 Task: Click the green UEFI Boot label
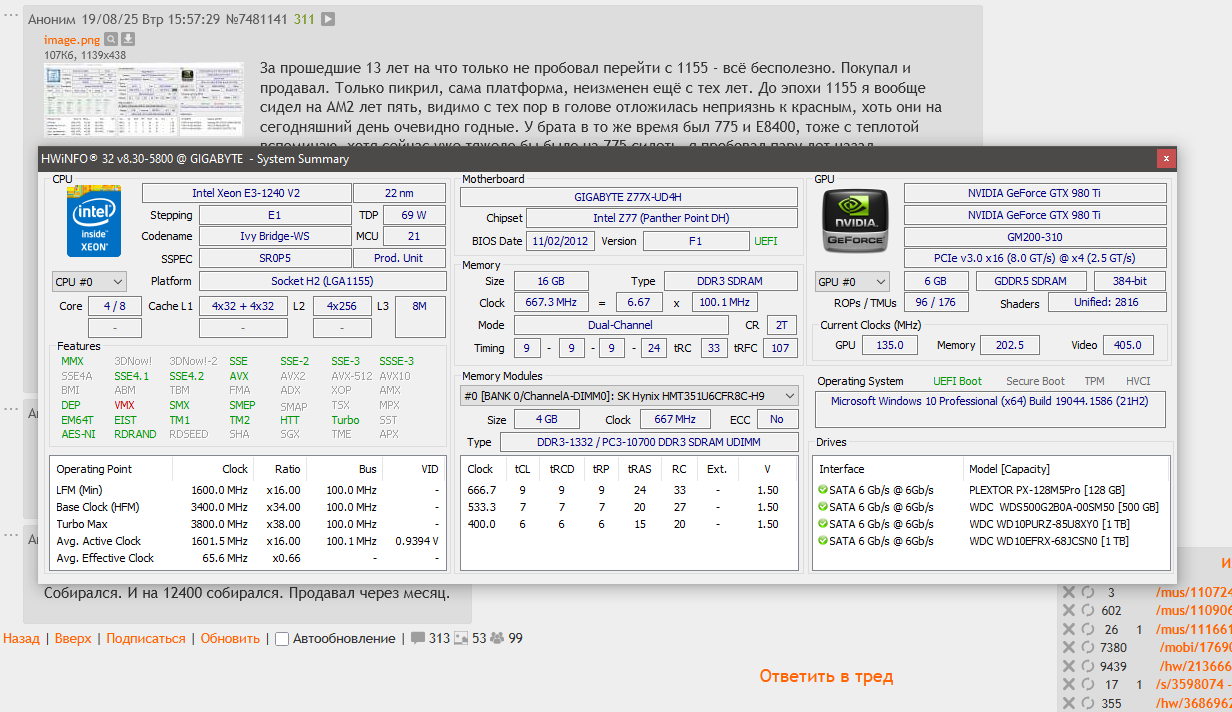958,381
